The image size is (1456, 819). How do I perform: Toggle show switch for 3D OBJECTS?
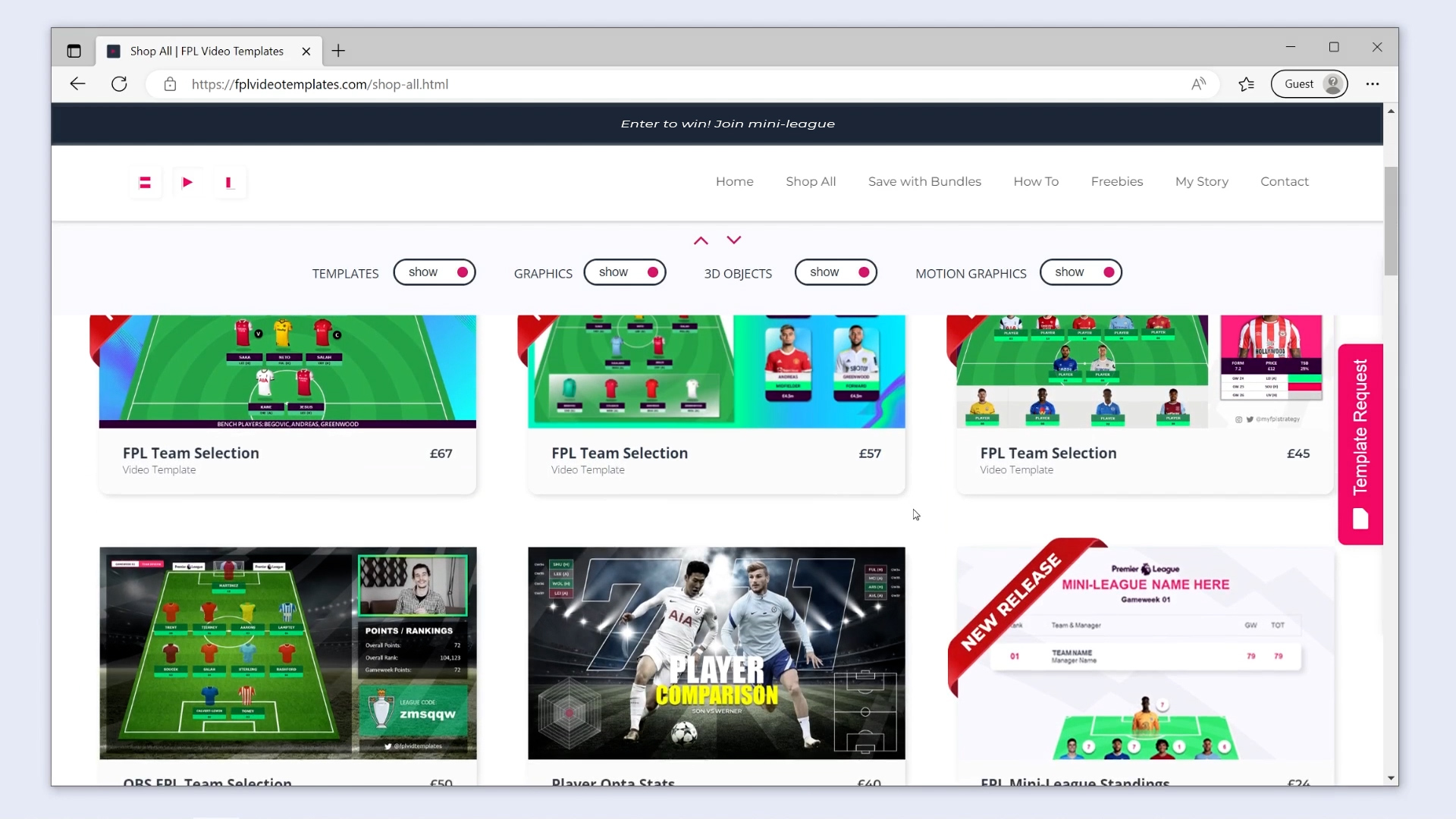(836, 271)
